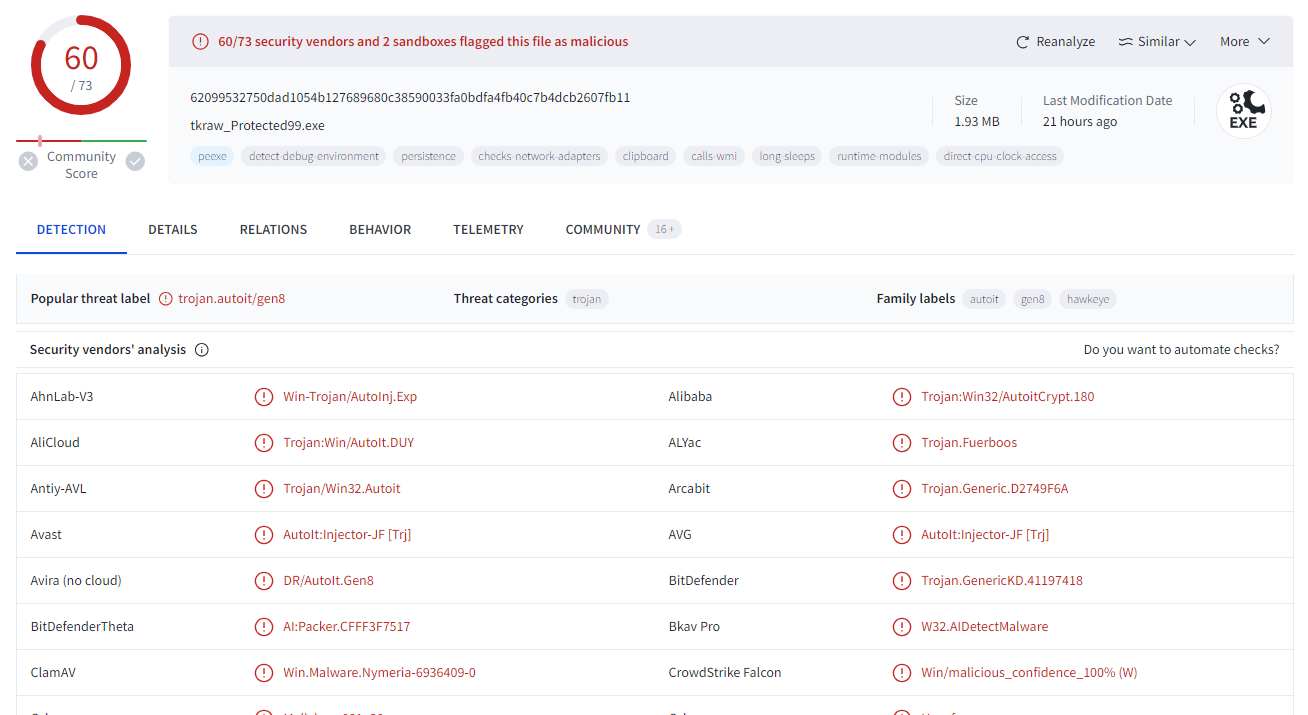
Task: Open the Community tab
Action: coord(603,230)
